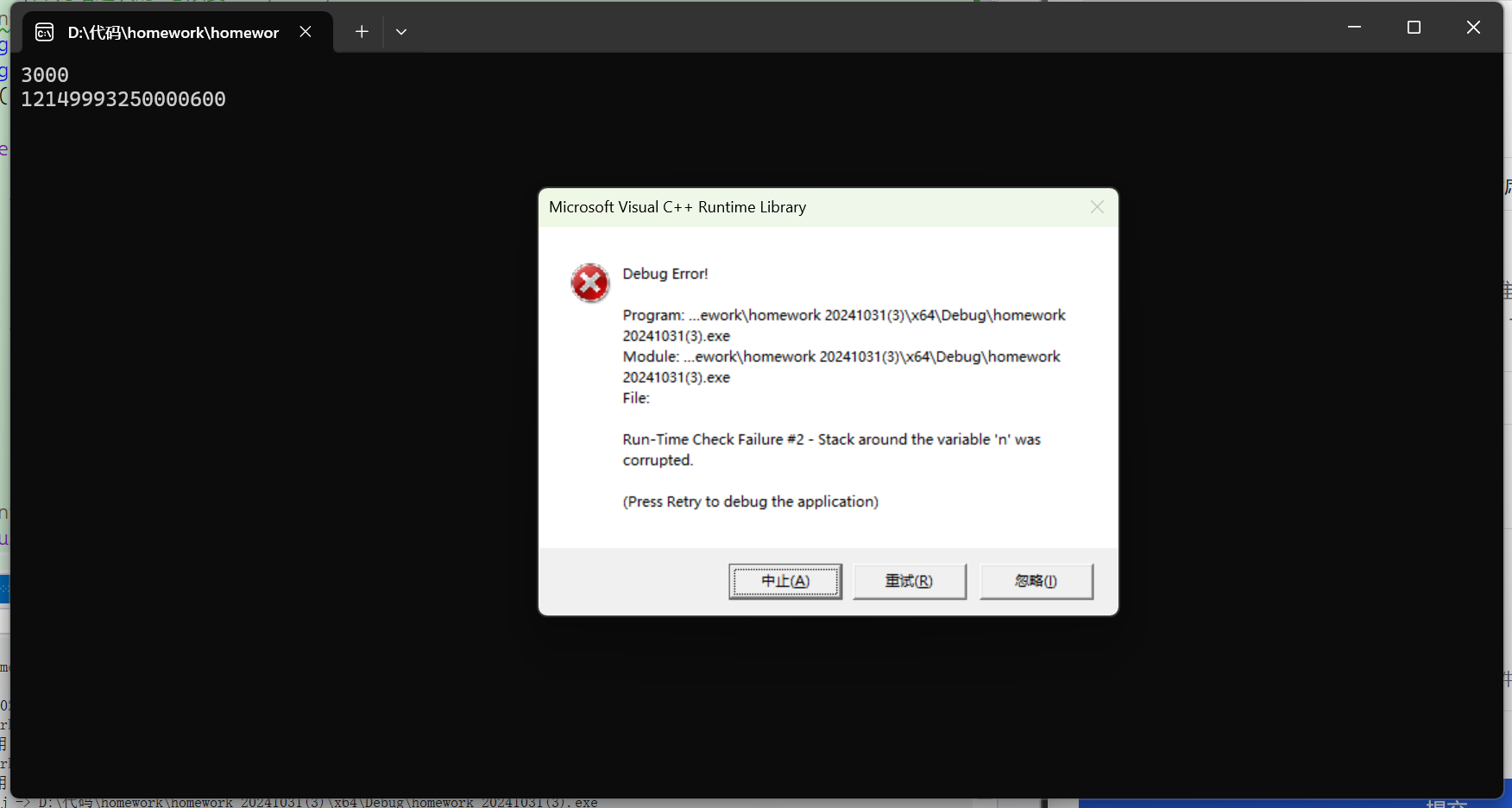Open a new terminal tab
The height and width of the screenshot is (808, 1512).
[362, 32]
